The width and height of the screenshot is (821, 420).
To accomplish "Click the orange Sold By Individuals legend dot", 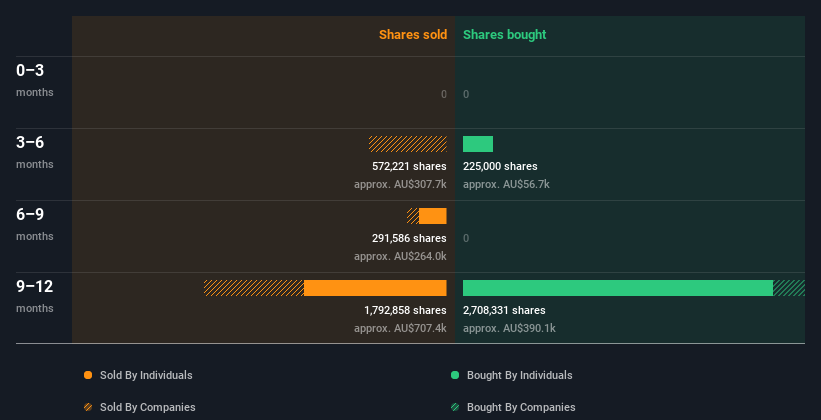I will pos(88,375).
